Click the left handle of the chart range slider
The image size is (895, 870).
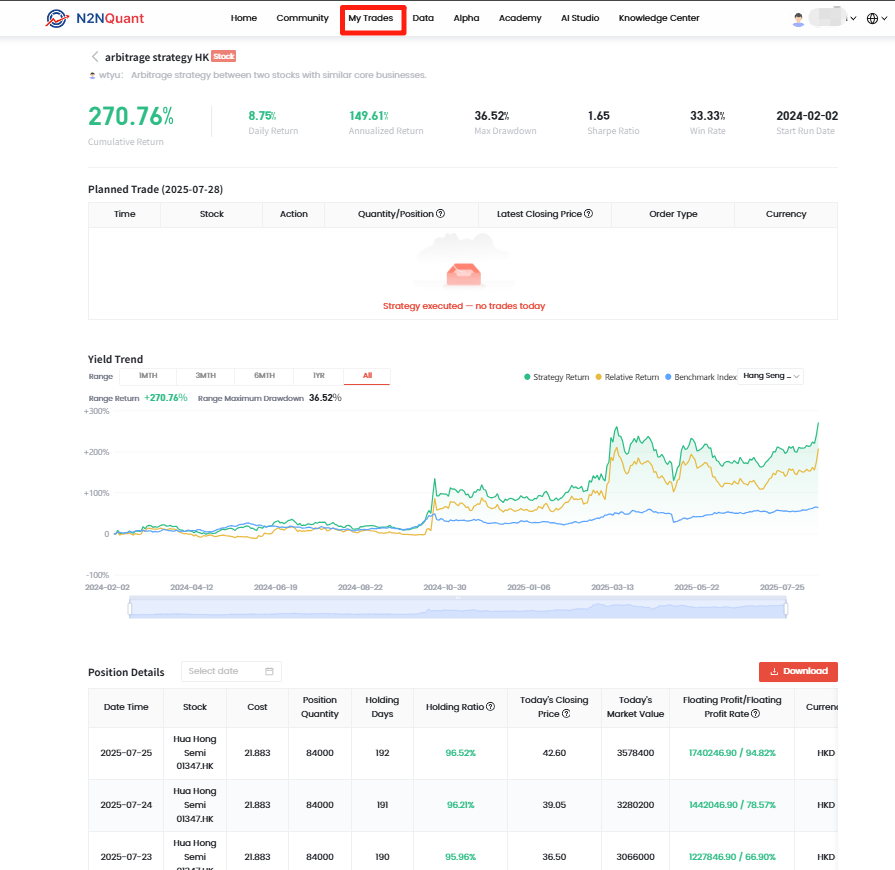pos(130,609)
